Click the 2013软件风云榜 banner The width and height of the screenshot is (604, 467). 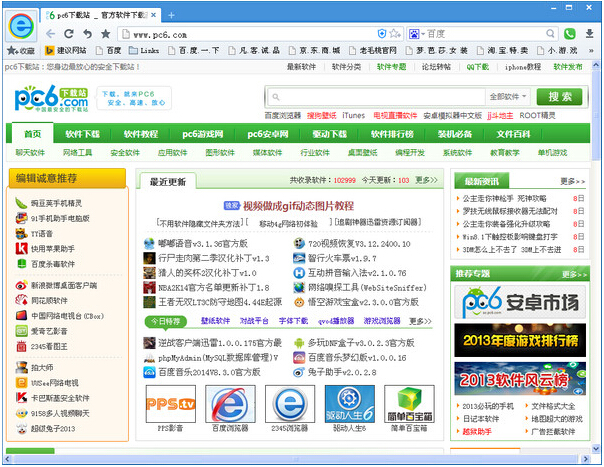point(520,379)
